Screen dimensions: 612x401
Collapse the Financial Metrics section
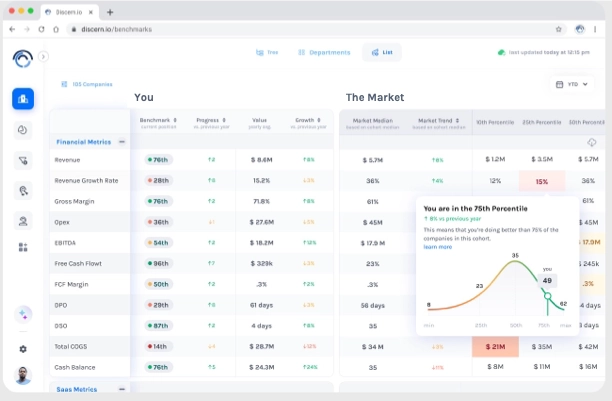pos(122,142)
